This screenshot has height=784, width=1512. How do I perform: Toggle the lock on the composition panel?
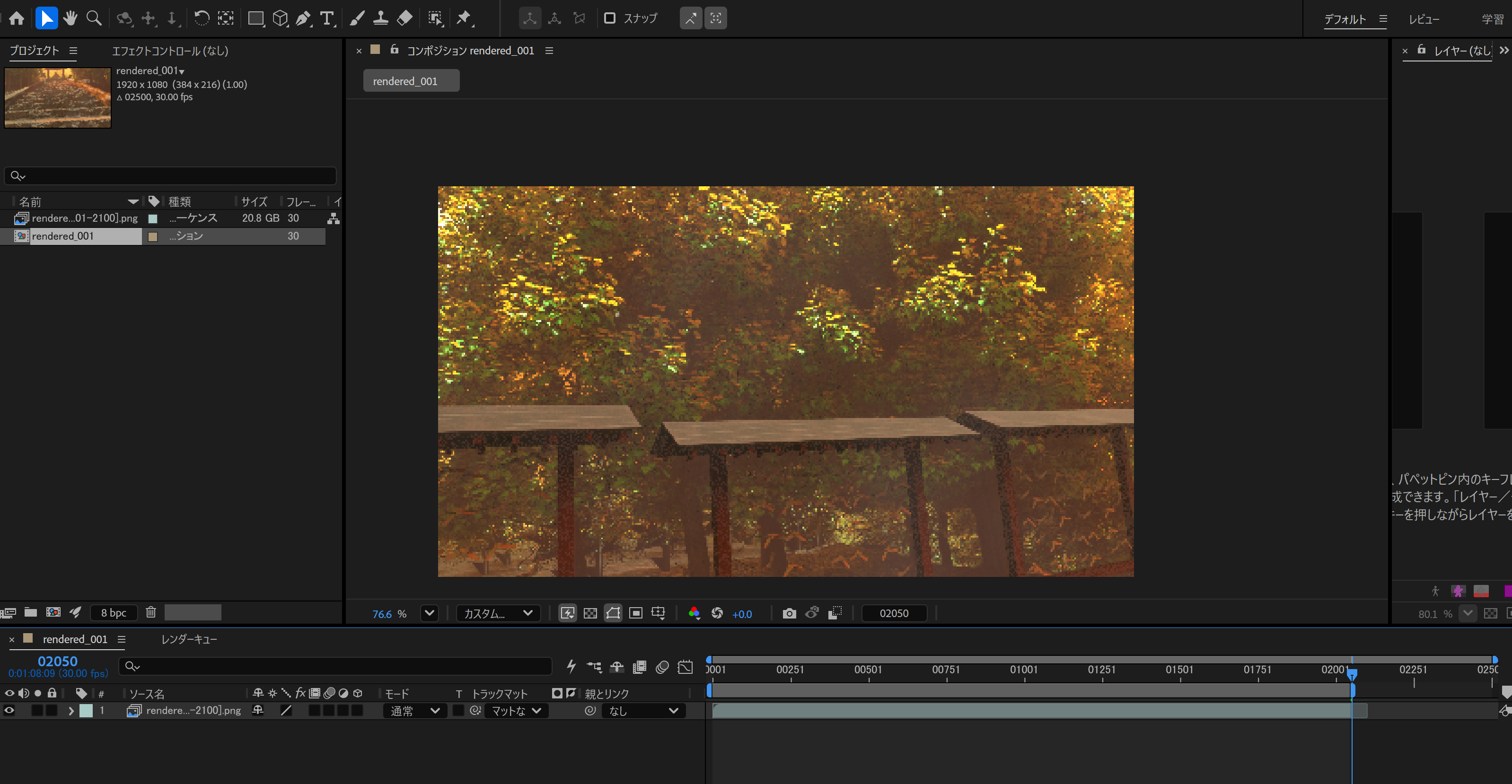tap(395, 50)
